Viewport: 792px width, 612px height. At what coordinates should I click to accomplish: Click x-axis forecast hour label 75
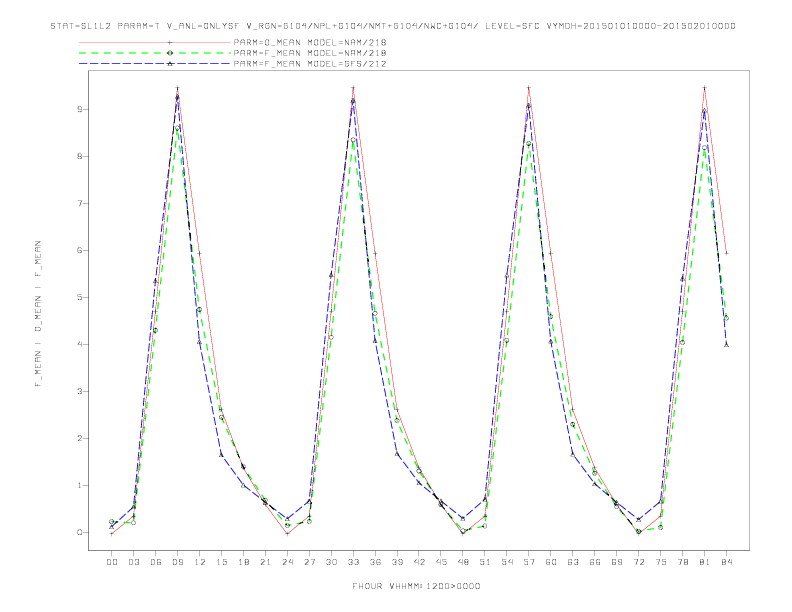point(661,562)
